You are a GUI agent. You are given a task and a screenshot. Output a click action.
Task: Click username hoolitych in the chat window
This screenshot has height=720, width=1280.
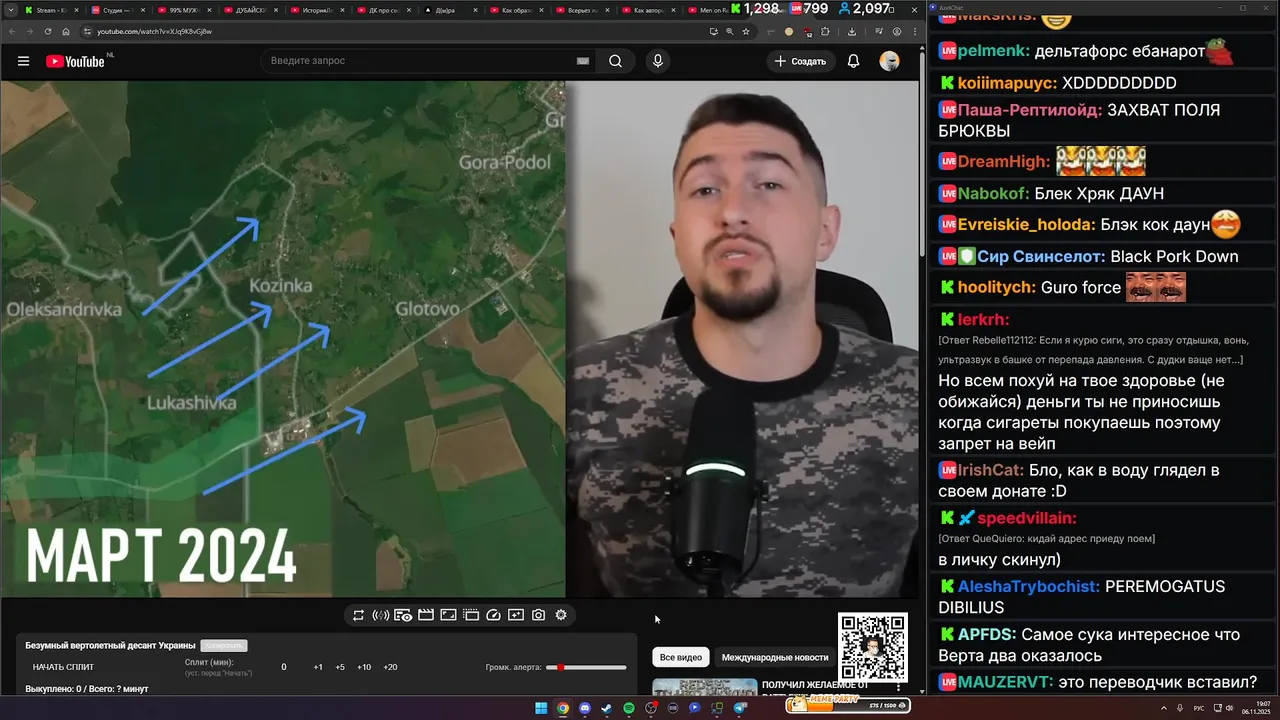(x=996, y=287)
